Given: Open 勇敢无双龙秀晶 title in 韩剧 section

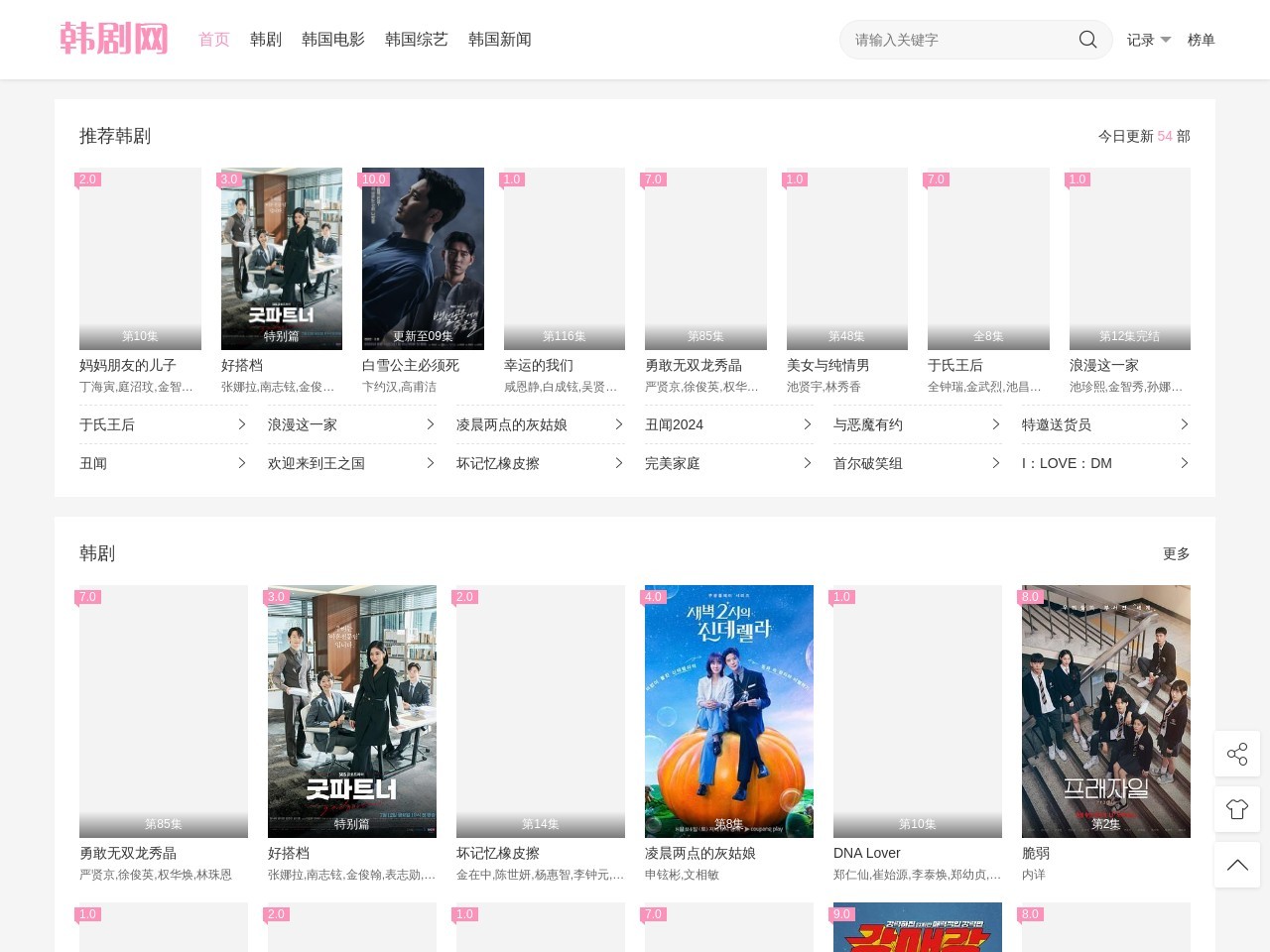Looking at the screenshot, I should 128,853.
